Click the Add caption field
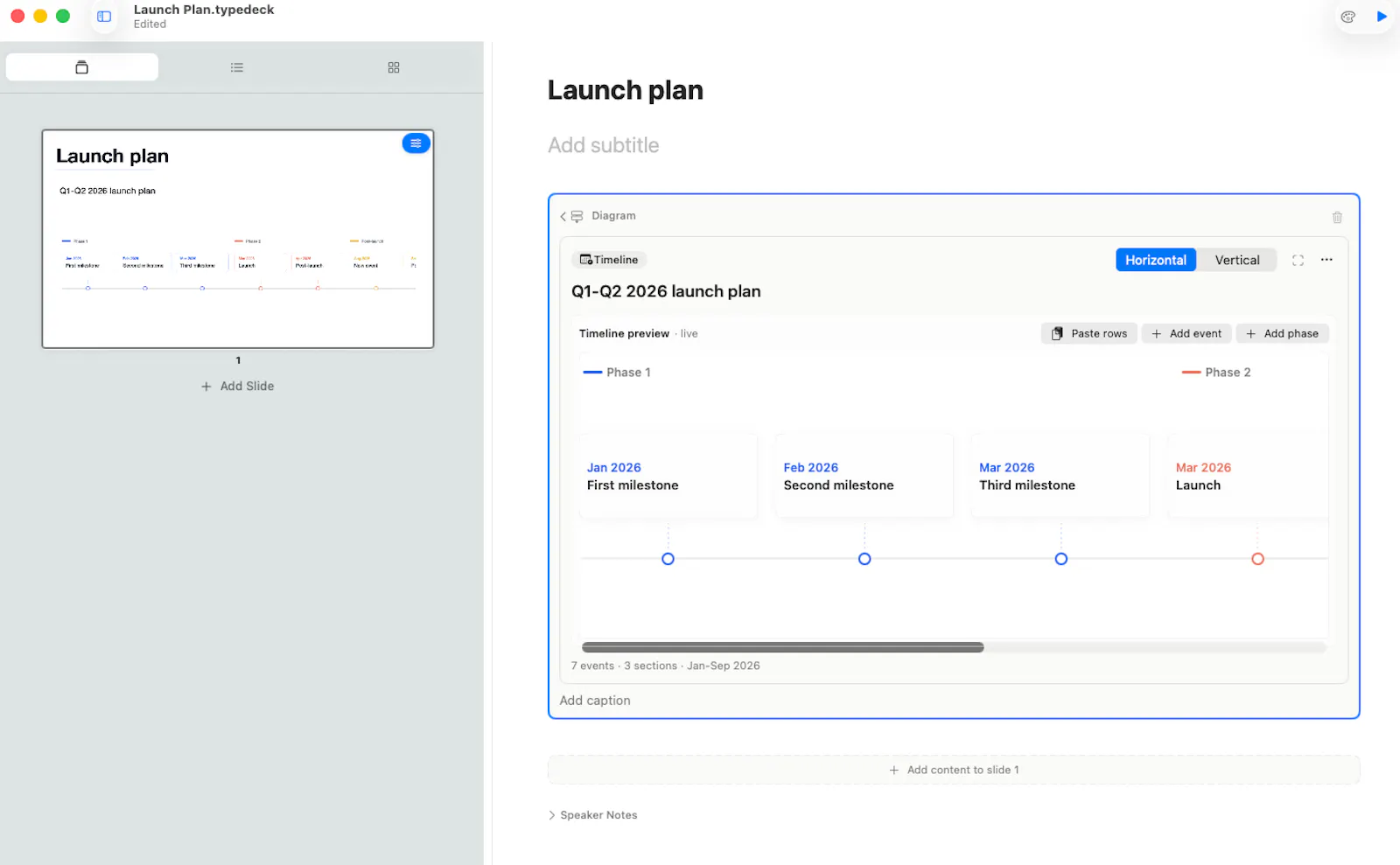The image size is (1400, 865). [595, 701]
